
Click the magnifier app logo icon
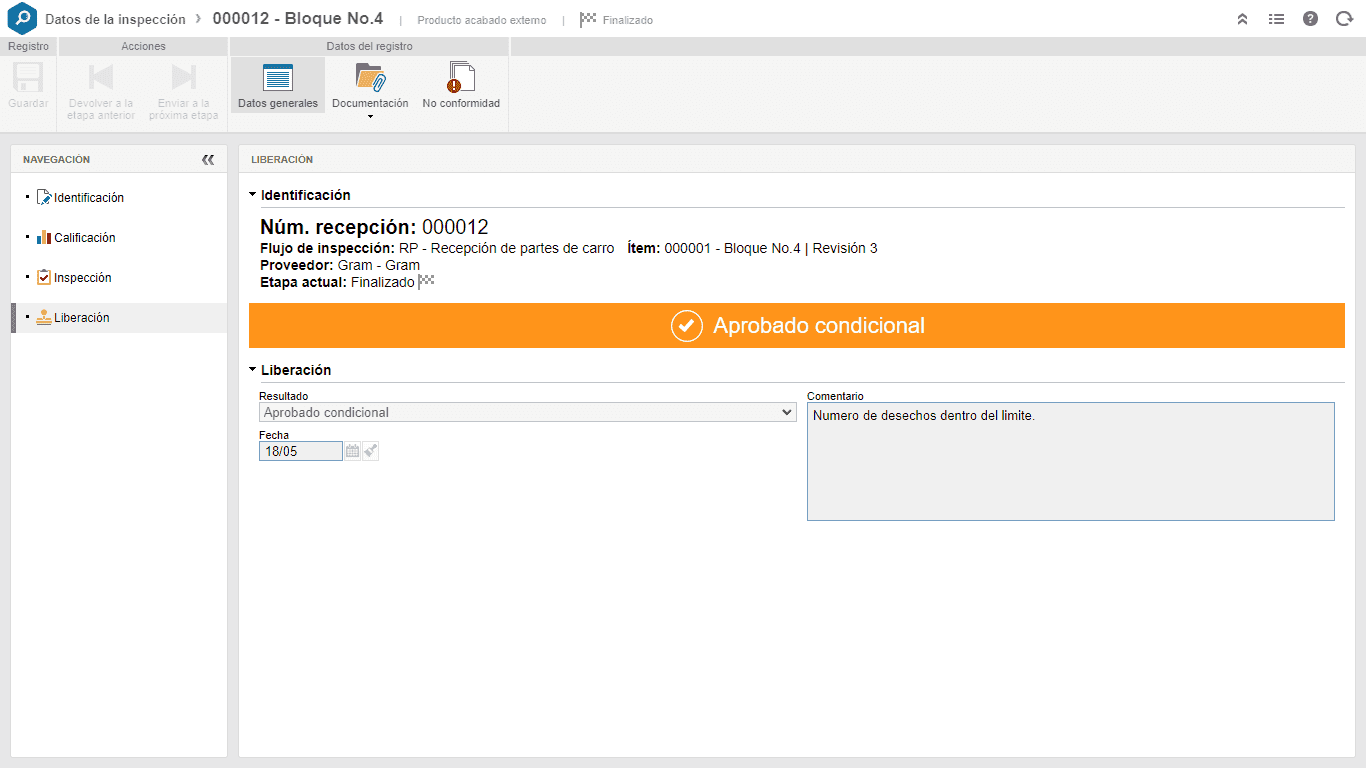(x=22, y=19)
